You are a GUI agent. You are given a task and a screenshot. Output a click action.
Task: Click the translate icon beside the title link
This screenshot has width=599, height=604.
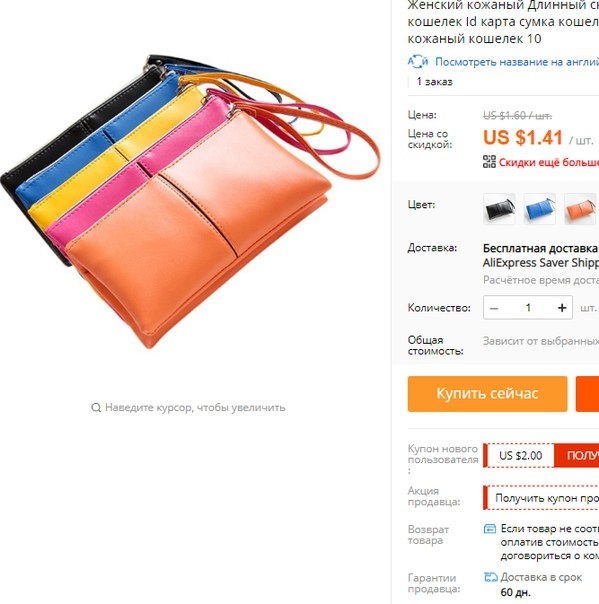coord(418,62)
